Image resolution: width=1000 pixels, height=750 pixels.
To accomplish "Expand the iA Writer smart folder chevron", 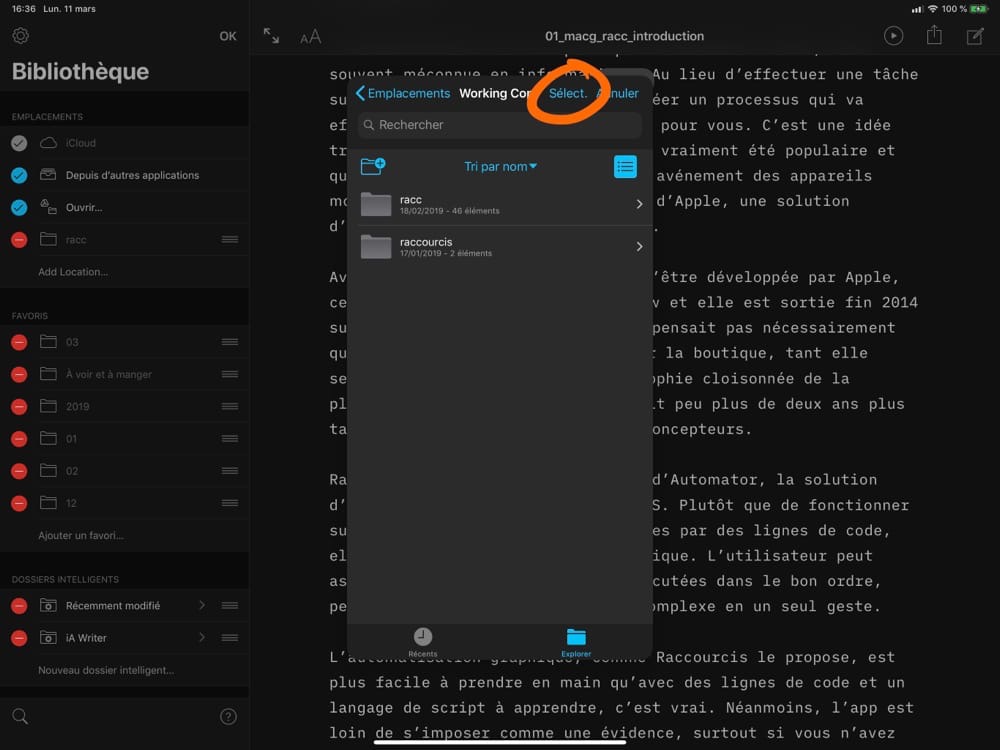I will 202,638.
